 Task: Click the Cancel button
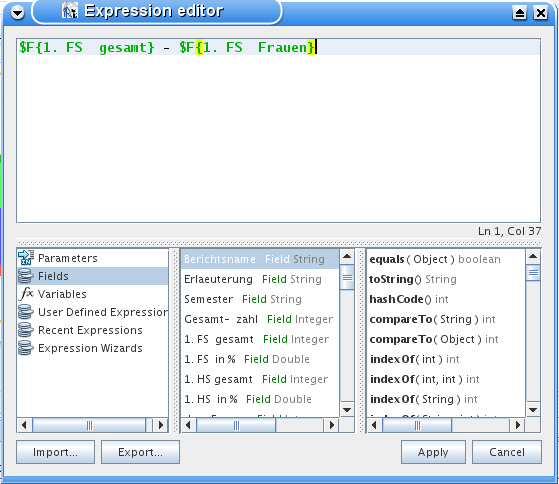[x=507, y=452]
